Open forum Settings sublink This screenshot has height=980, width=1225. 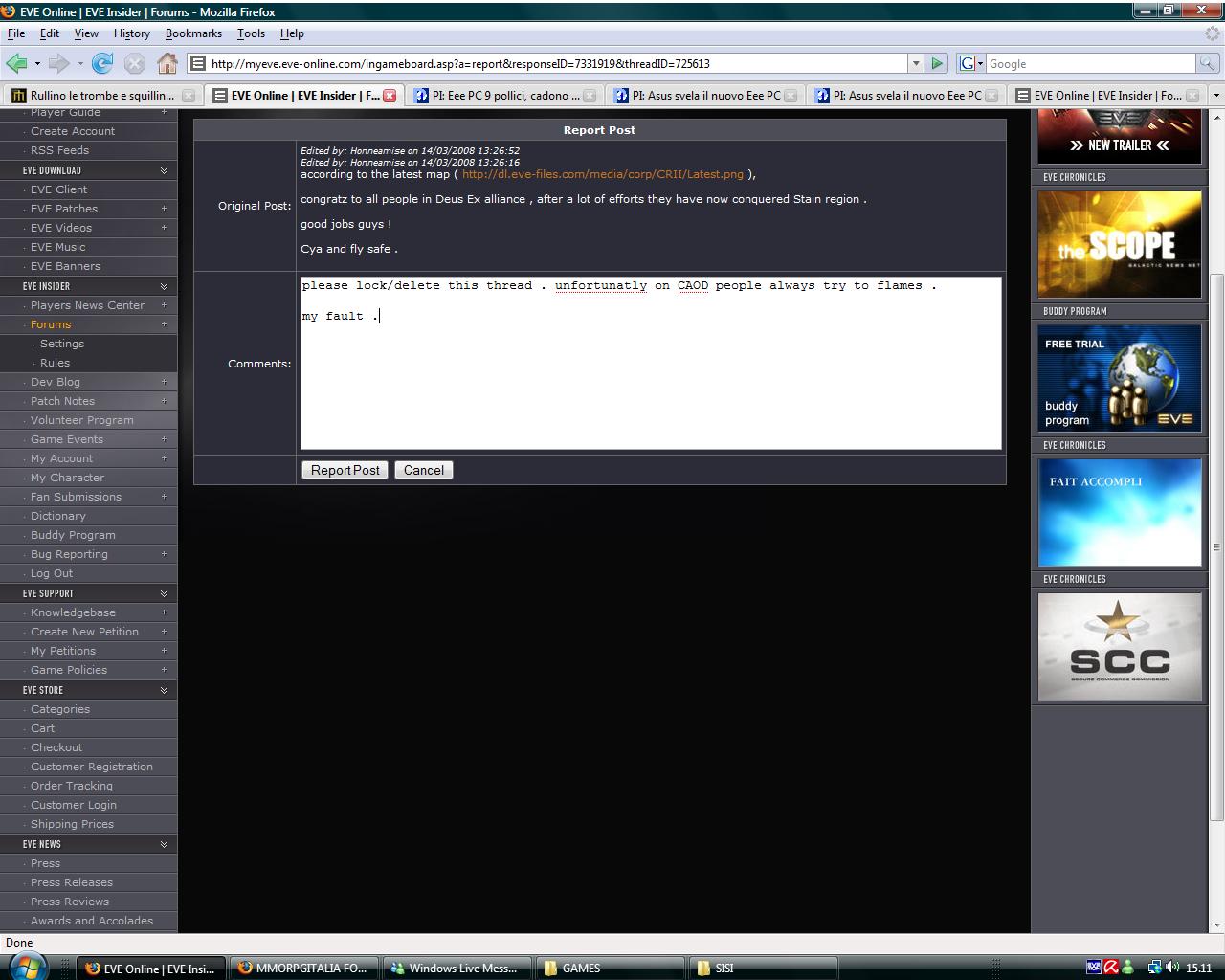62,344
